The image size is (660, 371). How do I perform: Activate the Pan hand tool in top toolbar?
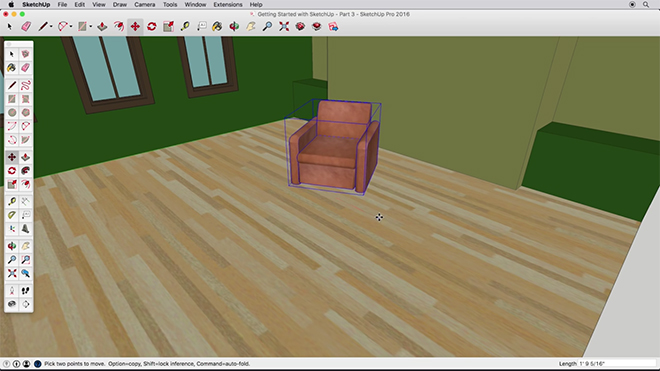pos(250,27)
